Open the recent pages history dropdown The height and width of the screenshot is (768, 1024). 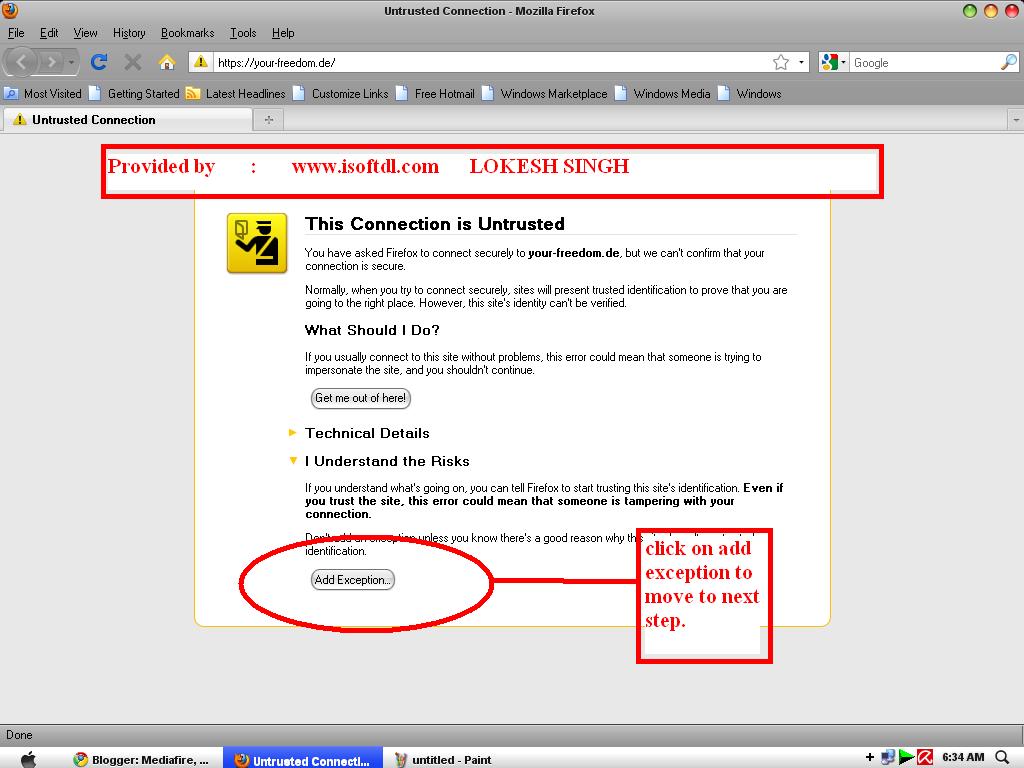[x=71, y=63]
